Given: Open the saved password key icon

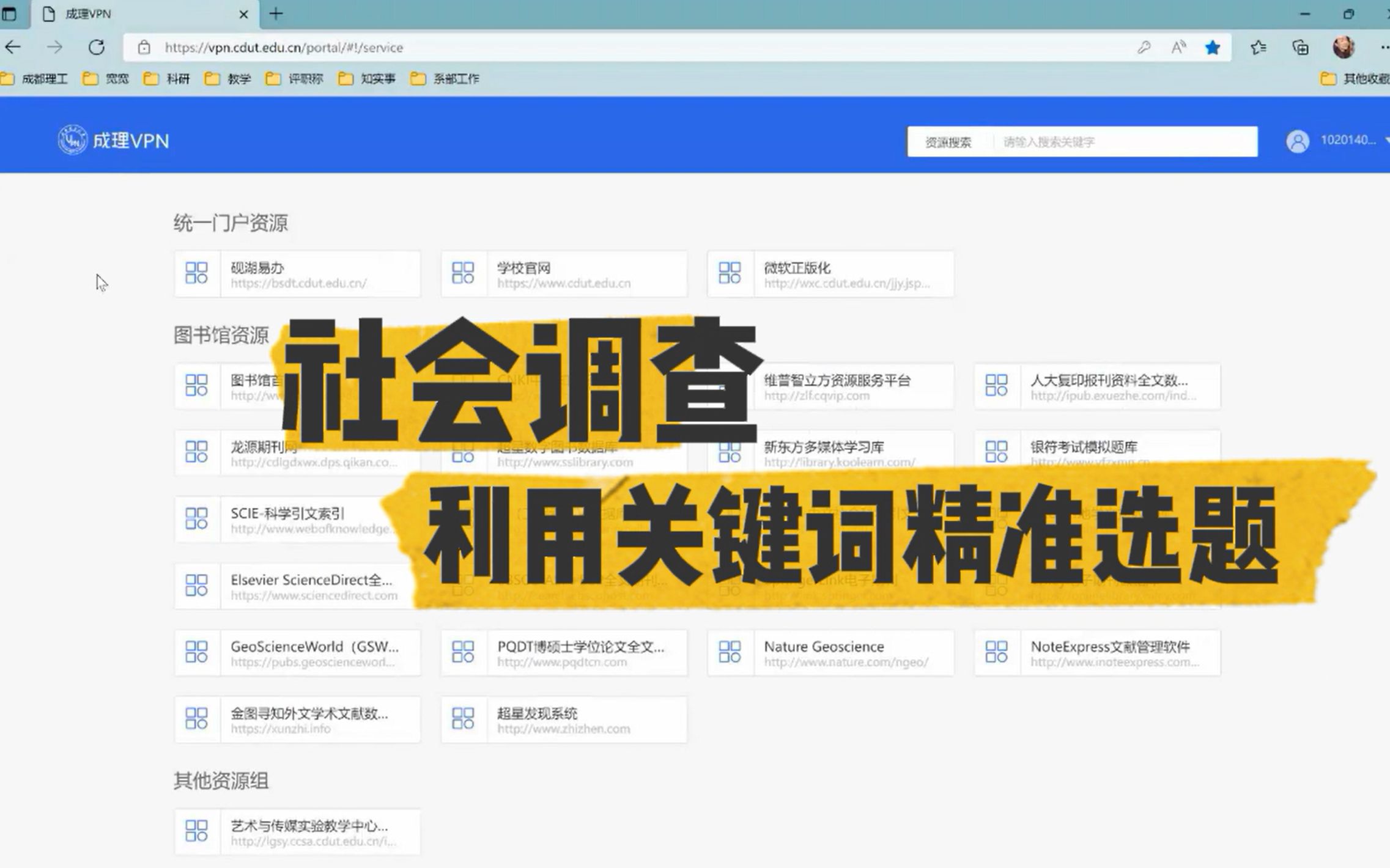Looking at the screenshot, I should tap(1144, 47).
